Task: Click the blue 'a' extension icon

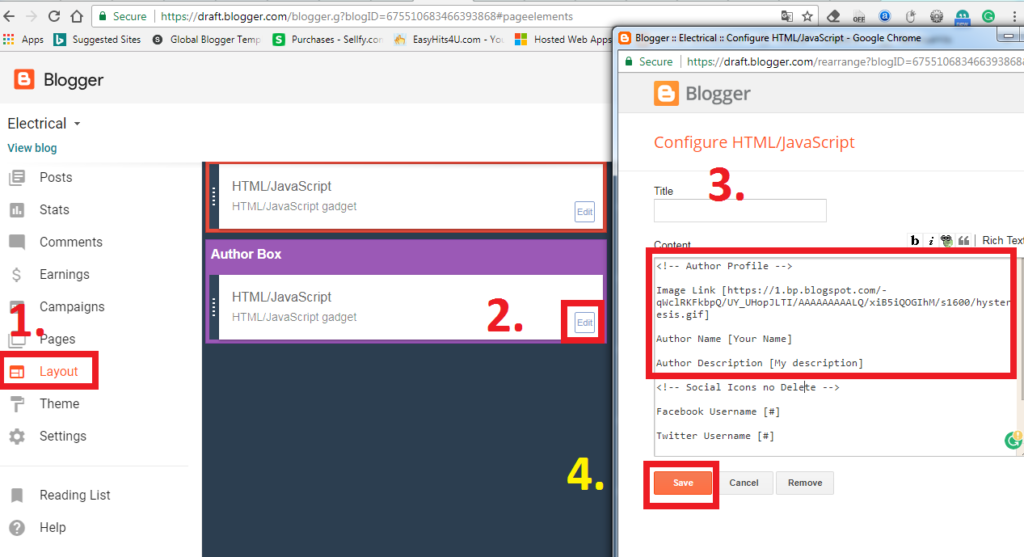Action: click(885, 16)
